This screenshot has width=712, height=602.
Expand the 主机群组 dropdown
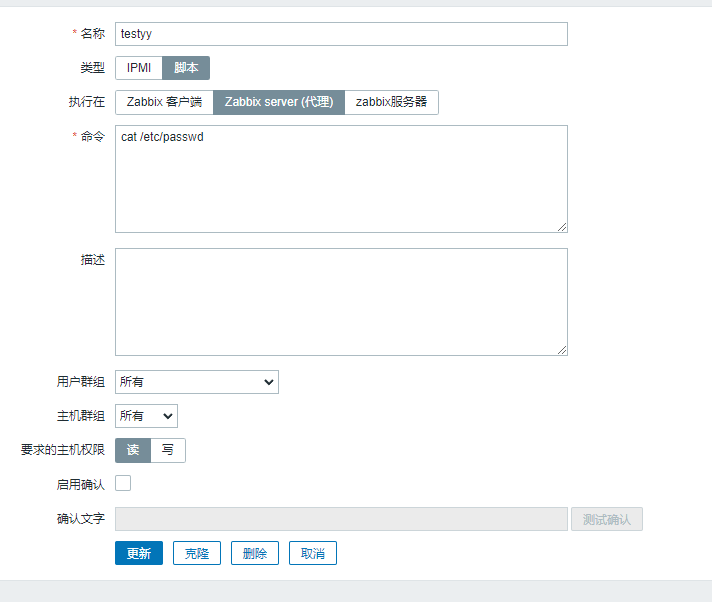[x=146, y=416]
